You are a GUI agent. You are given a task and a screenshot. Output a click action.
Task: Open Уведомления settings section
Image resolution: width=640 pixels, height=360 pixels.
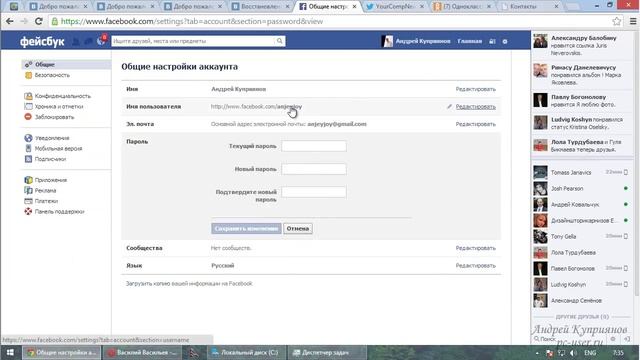click(52, 138)
